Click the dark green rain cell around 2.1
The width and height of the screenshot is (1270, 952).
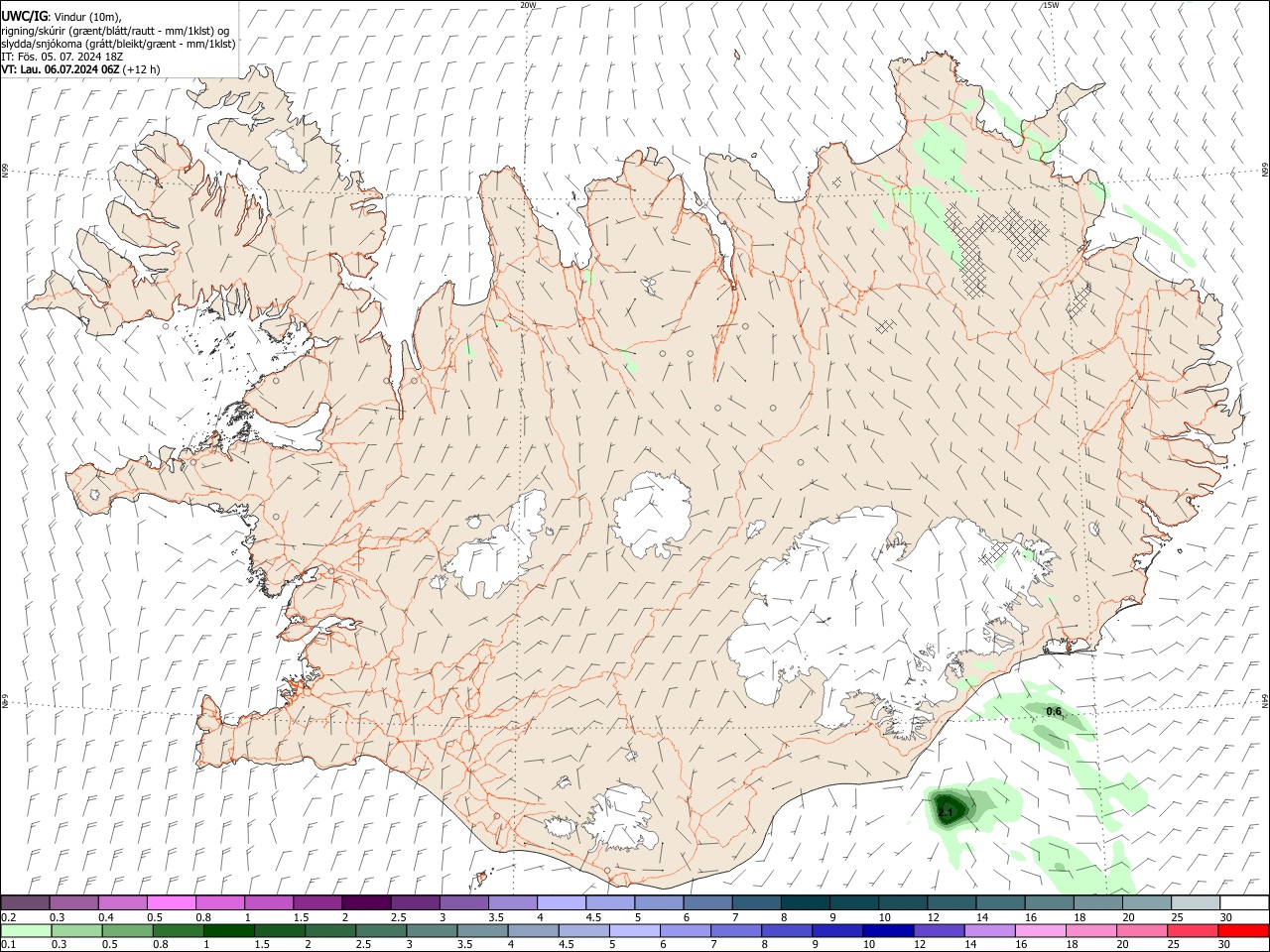[951, 807]
